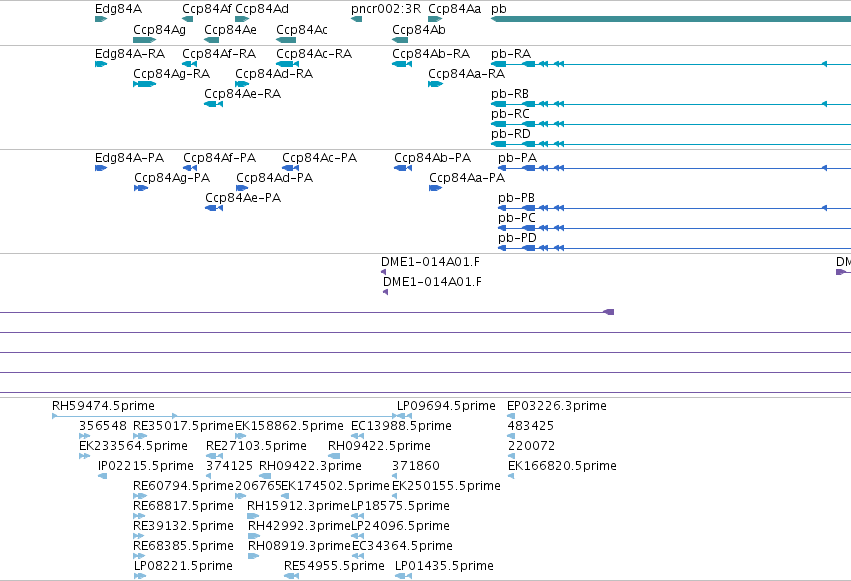The height and width of the screenshot is (581, 851).
Task: Click the RE68817.5prime EST label
Action: point(183,506)
